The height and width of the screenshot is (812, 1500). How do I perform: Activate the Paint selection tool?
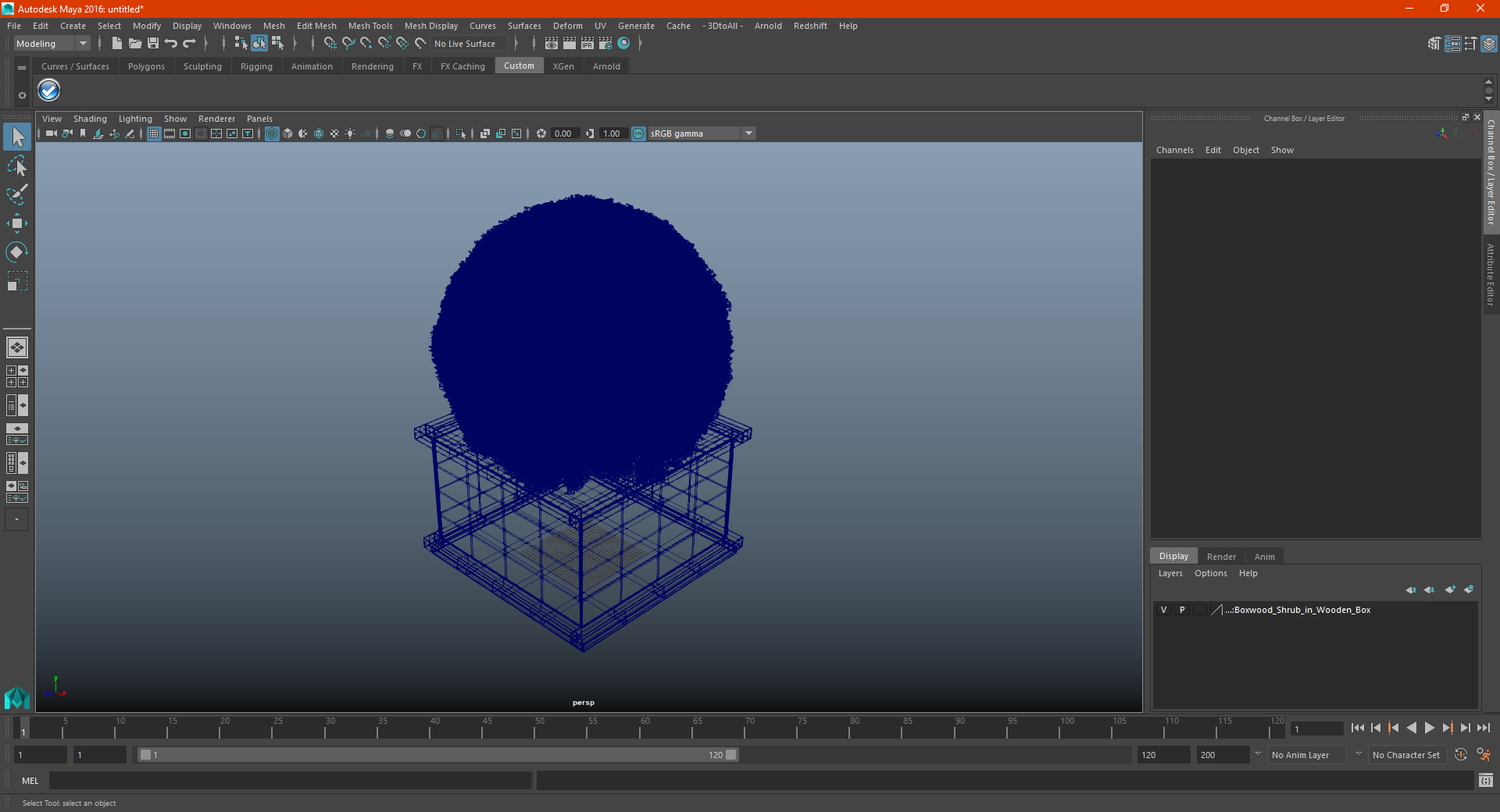point(17,194)
